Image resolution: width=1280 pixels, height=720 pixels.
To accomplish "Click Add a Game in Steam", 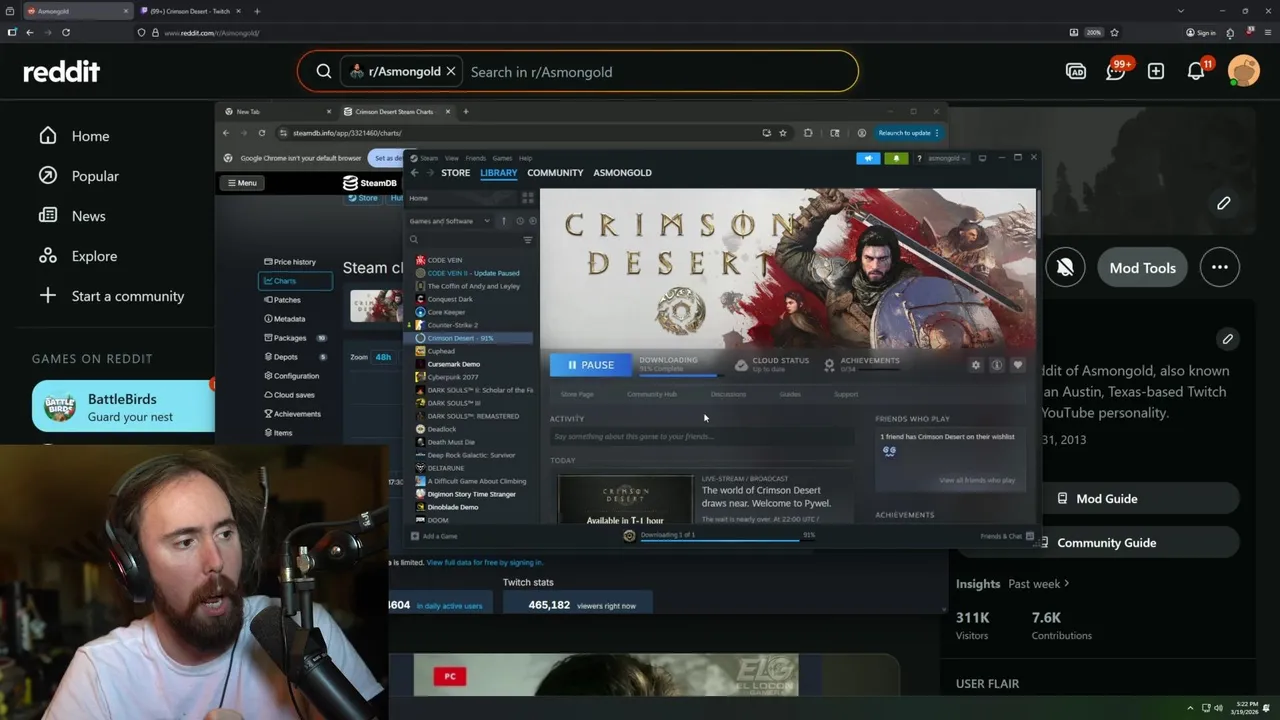I will pyautogui.click(x=434, y=536).
